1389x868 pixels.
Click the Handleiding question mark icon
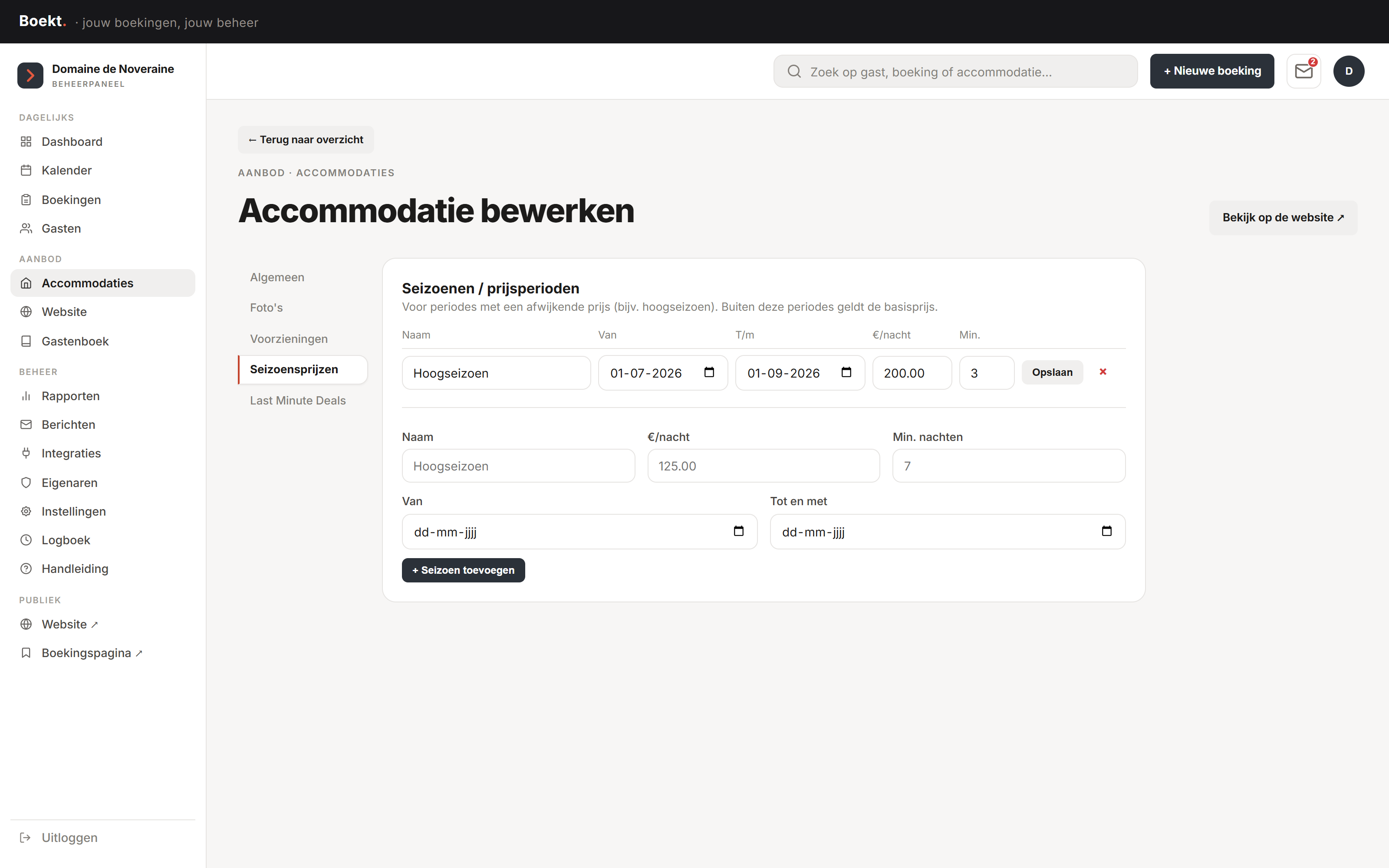pos(26,569)
